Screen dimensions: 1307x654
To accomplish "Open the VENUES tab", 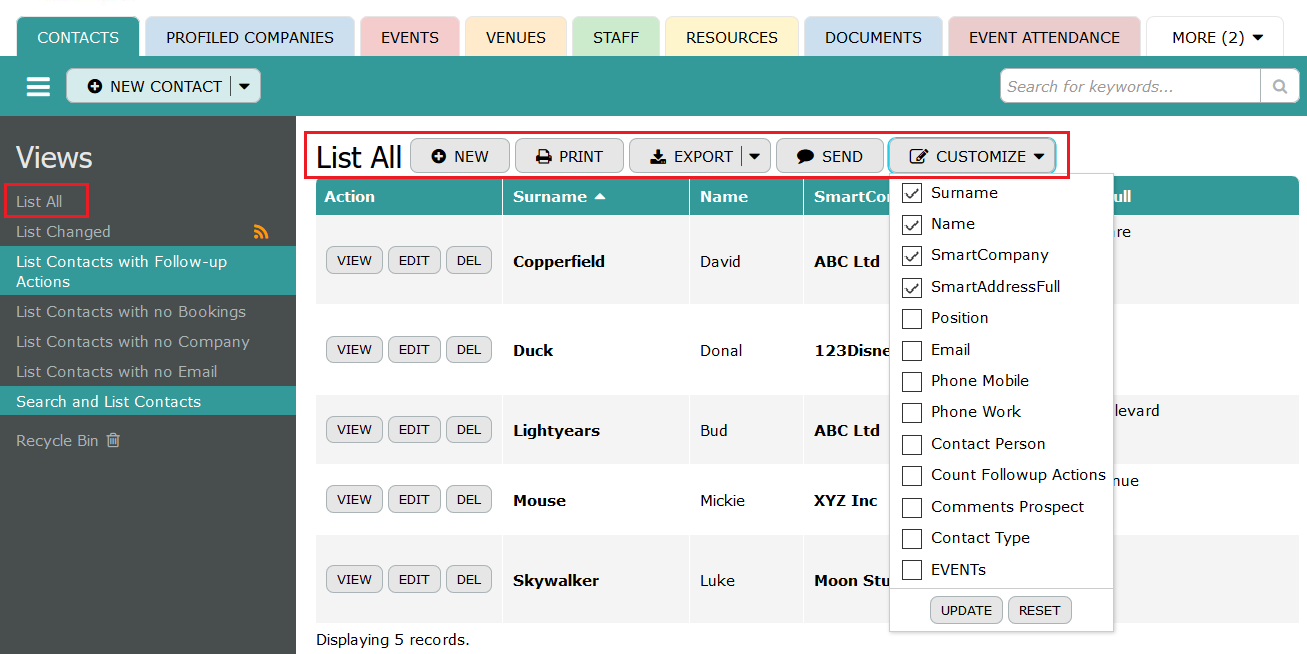I will [516, 37].
